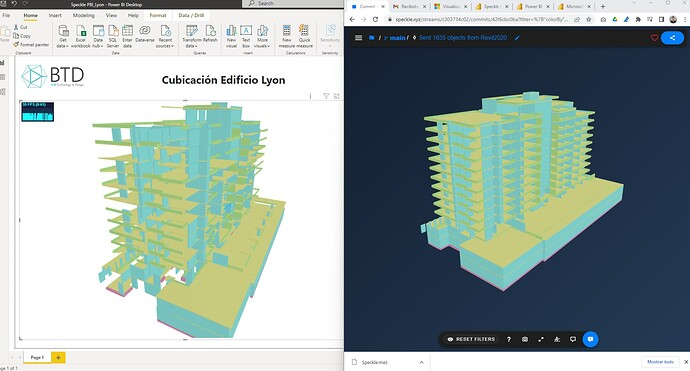
Task: Edit commit message with pencil icon
Action: (517, 38)
